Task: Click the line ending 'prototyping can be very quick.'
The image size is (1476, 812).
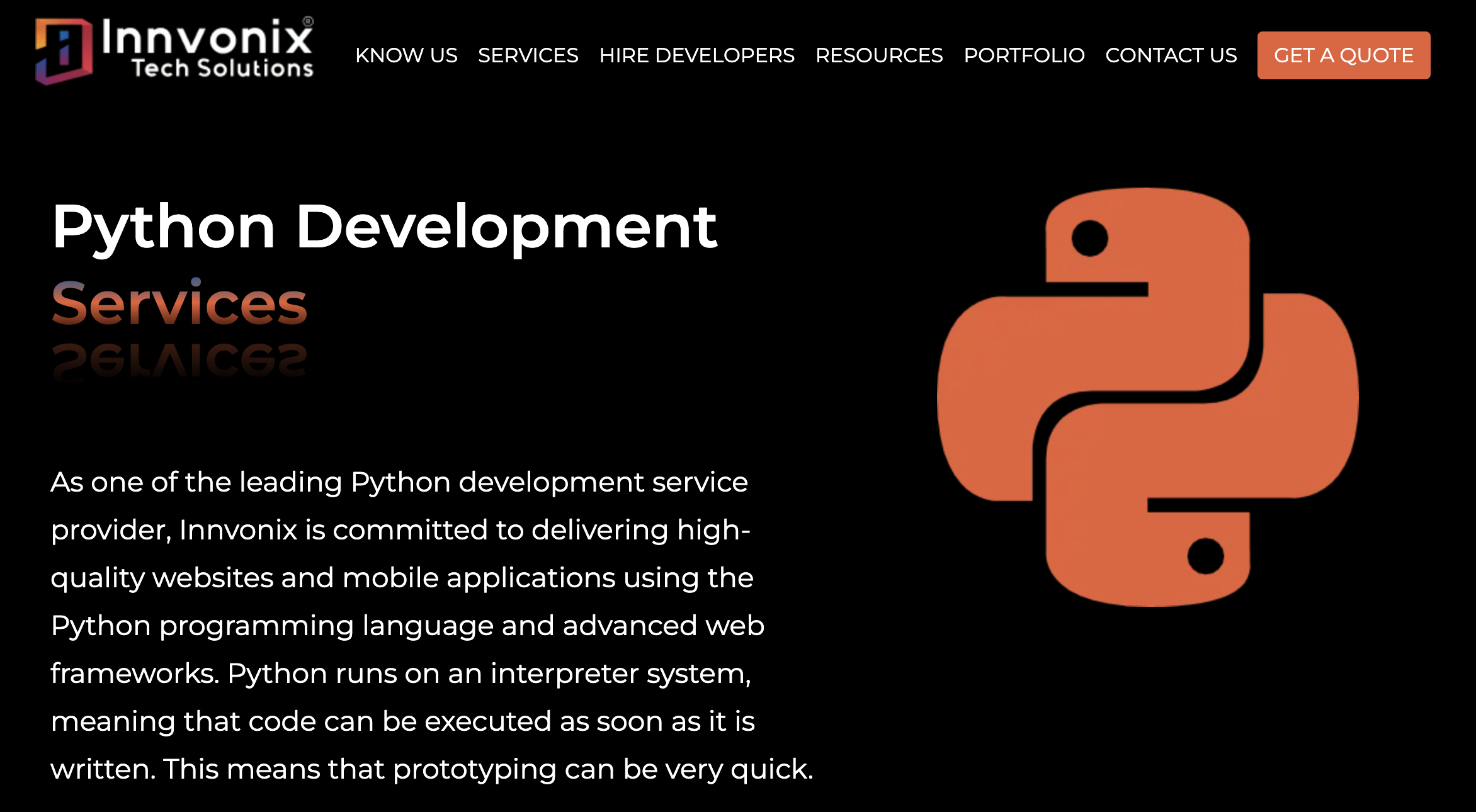Action: (432, 770)
